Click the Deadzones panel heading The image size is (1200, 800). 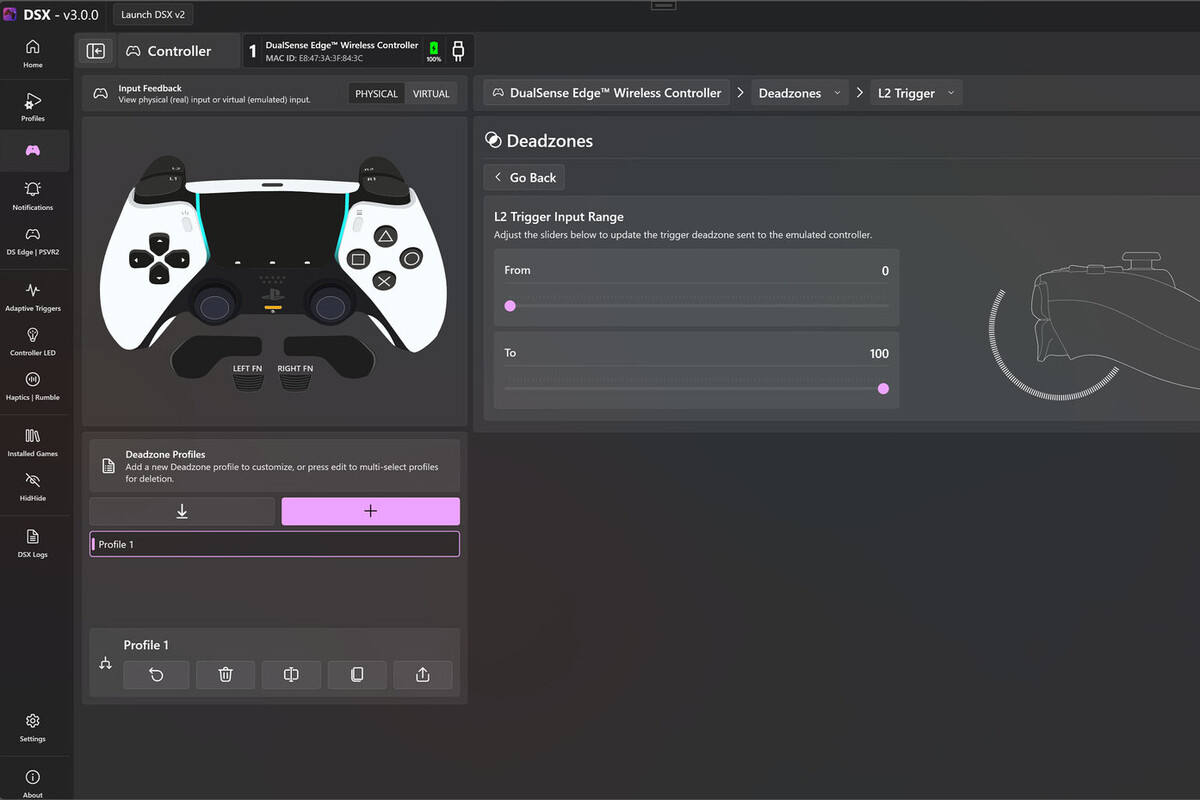pos(550,141)
